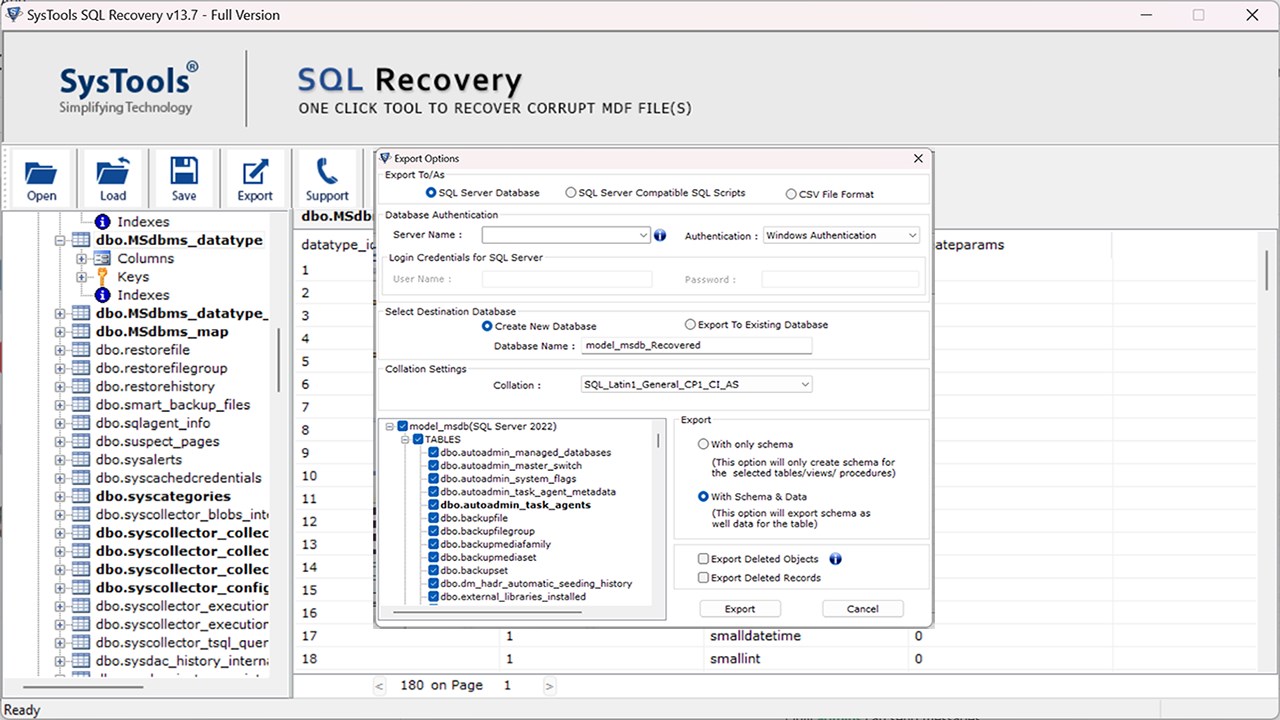Image resolution: width=1280 pixels, height=720 pixels.
Task: Select dbo.backupmediafamily in export tree
Action: coord(495,544)
